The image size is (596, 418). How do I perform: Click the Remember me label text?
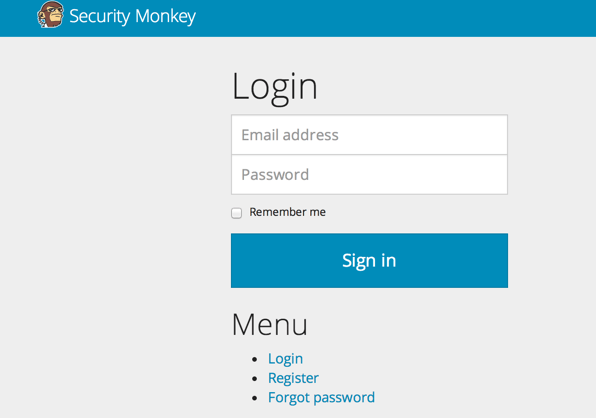point(287,212)
